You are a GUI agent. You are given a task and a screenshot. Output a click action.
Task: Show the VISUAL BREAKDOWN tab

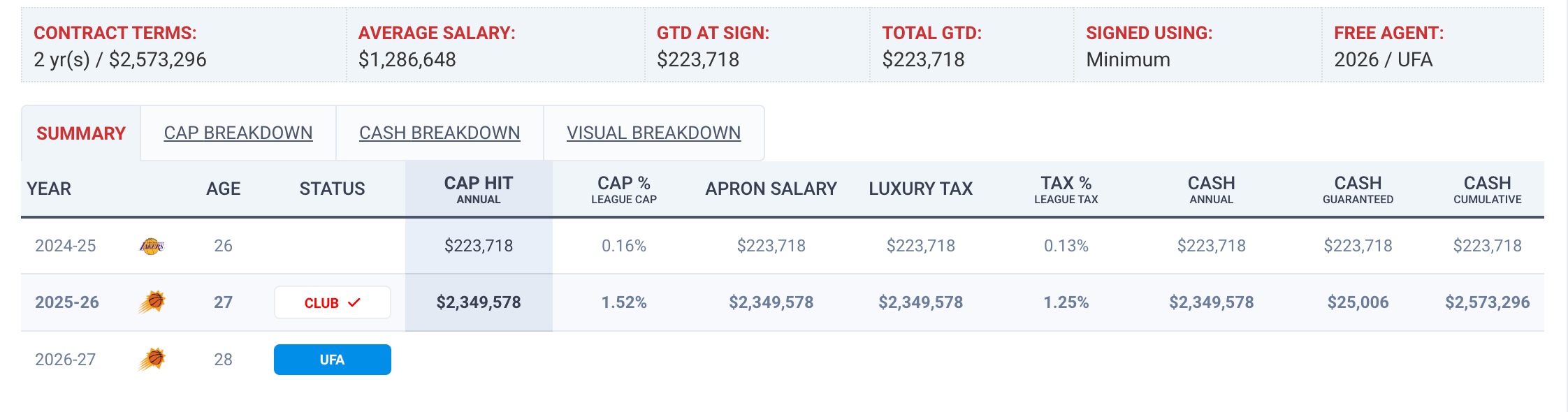coord(653,133)
